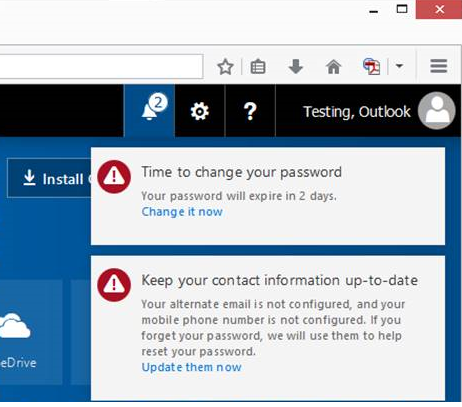462x407 pixels.
Task: Click the user profile avatar picture
Action: [x=436, y=111]
